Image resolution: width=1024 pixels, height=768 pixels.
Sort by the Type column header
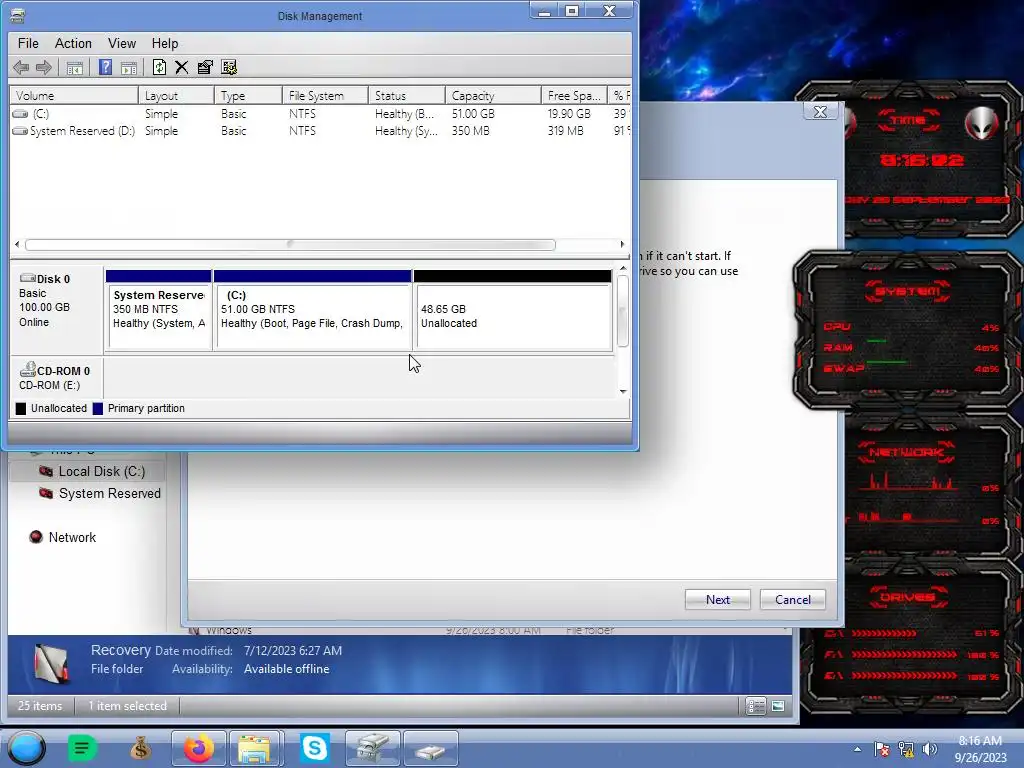tap(248, 95)
